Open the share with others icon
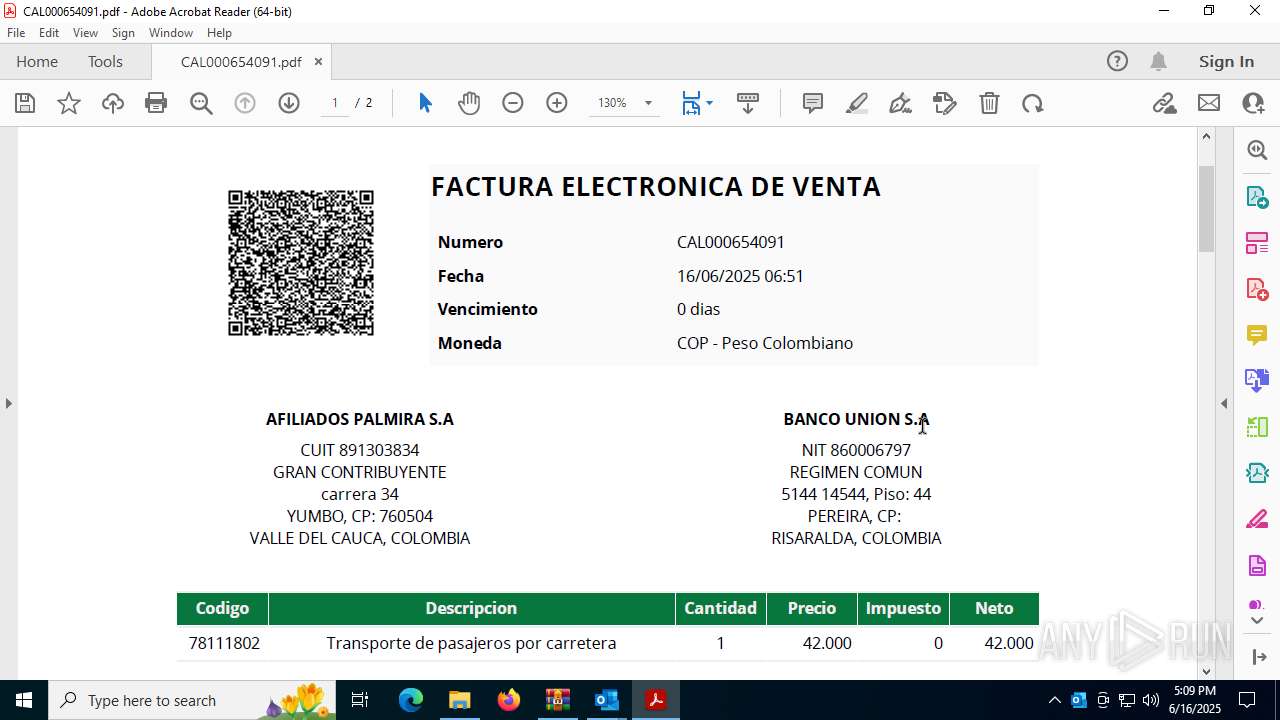This screenshot has height=720, width=1280. (x=1253, y=103)
